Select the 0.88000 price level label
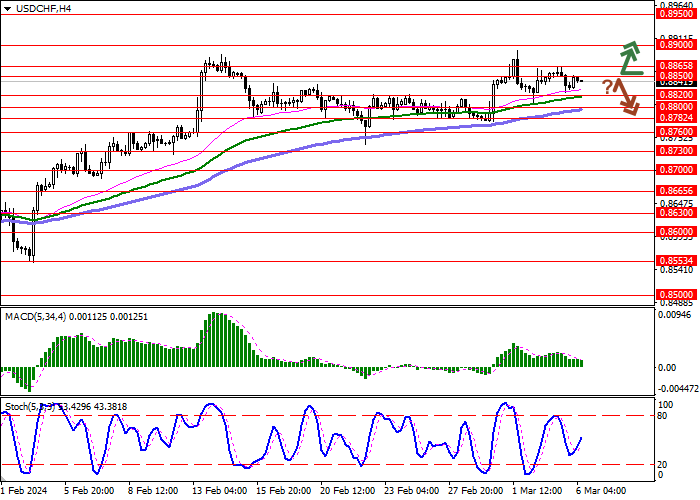 676,107
